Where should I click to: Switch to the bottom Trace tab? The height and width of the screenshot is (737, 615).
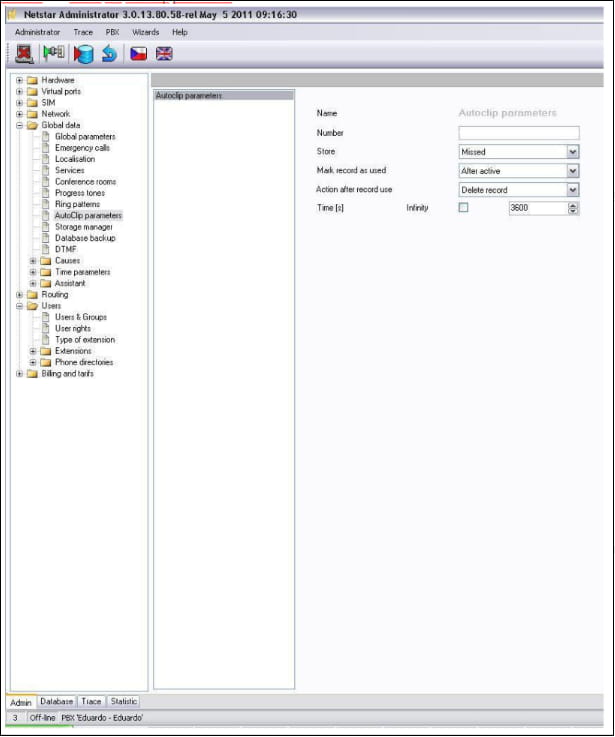tap(91, 701)
